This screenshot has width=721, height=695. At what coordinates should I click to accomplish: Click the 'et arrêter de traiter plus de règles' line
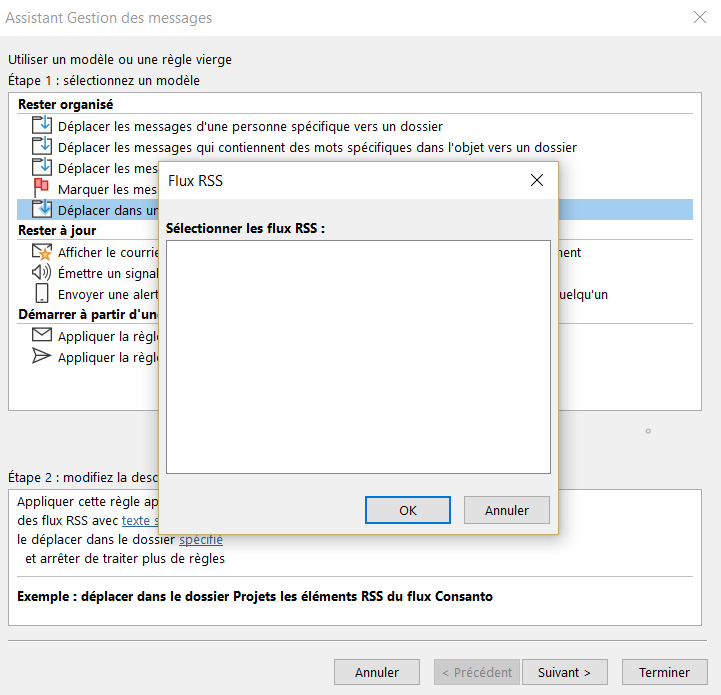125,558
